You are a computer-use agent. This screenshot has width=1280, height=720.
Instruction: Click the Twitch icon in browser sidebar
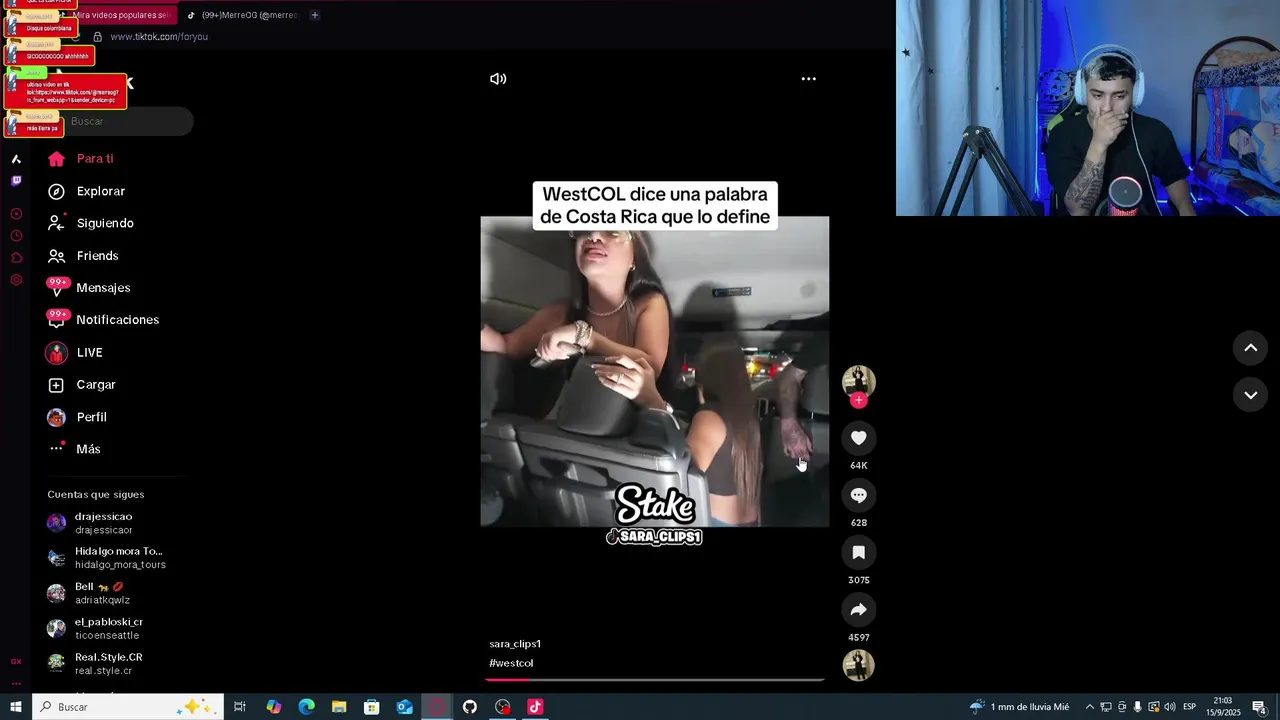(16, 181)
